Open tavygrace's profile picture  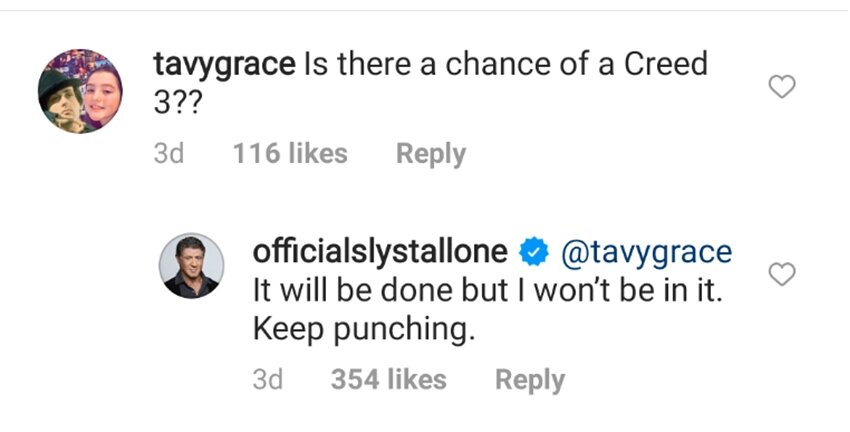[x=82, y=90]
